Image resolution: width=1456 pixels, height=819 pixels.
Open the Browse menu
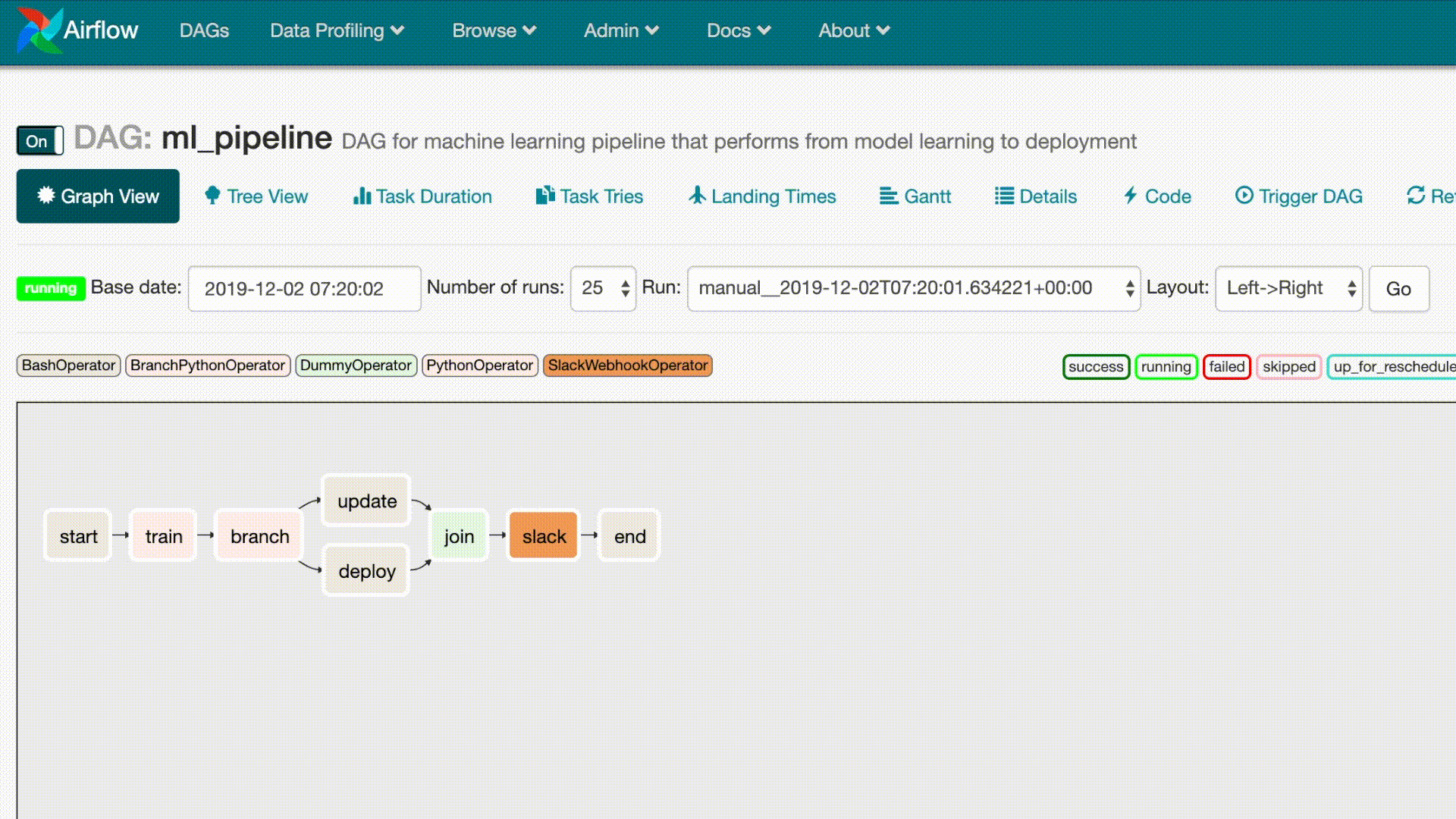click(494, 30)
